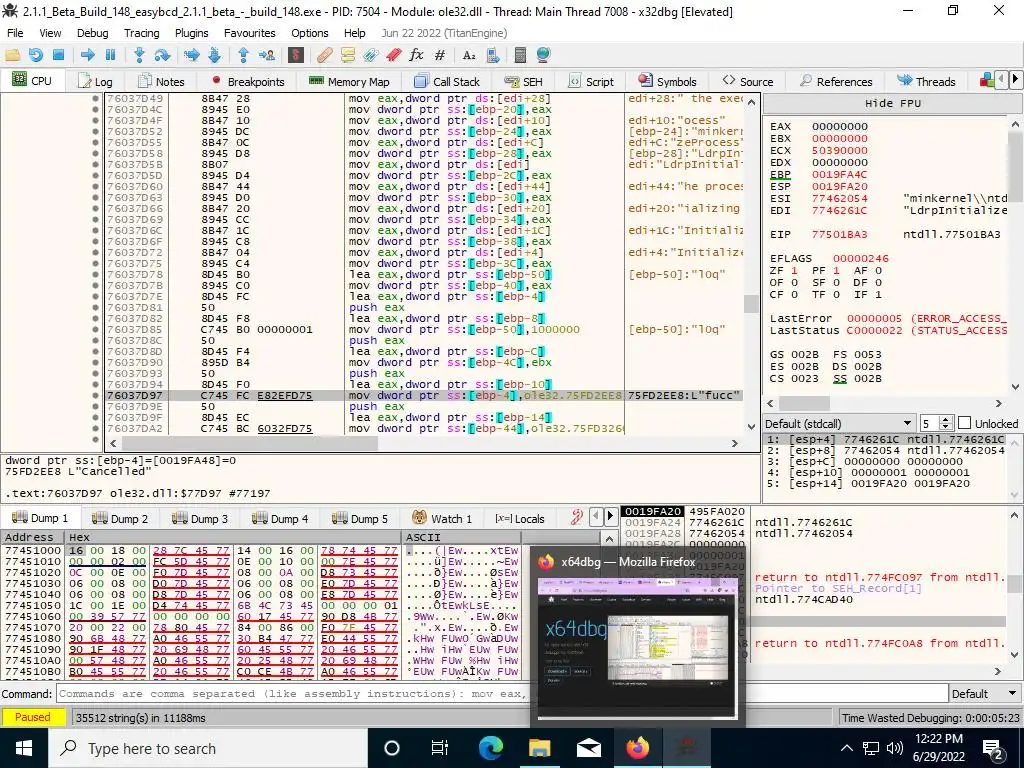Click the Run to User Code icon
The image size is (1024, 768).
click(266, 56)
